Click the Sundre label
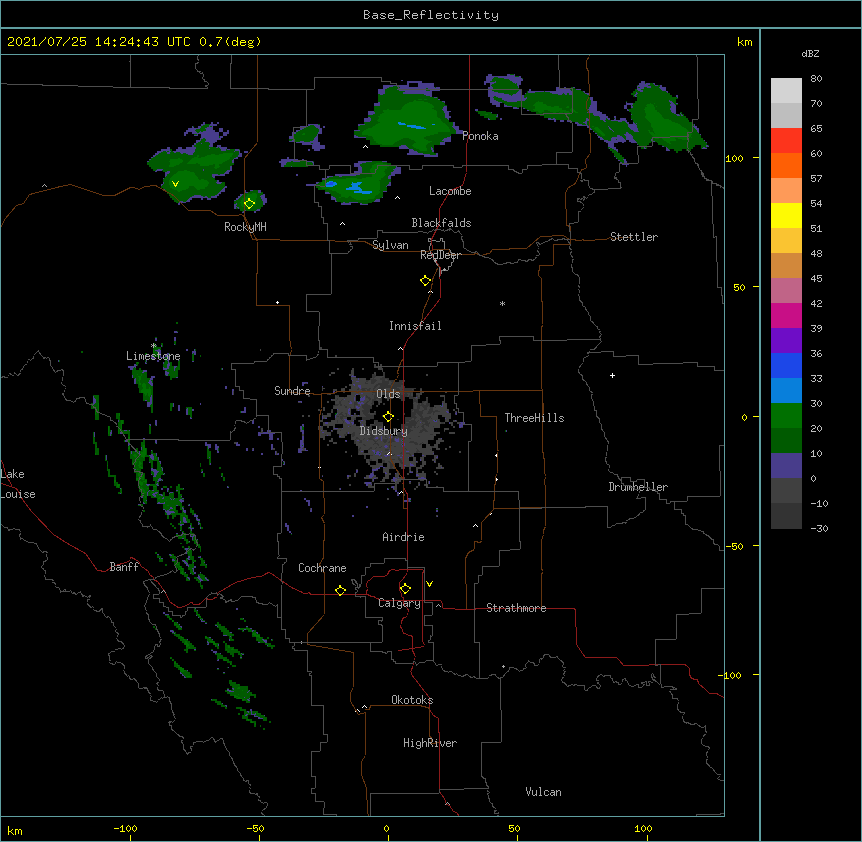The width and height of the screenshot is (862, 842). click(x=292, y=391)
